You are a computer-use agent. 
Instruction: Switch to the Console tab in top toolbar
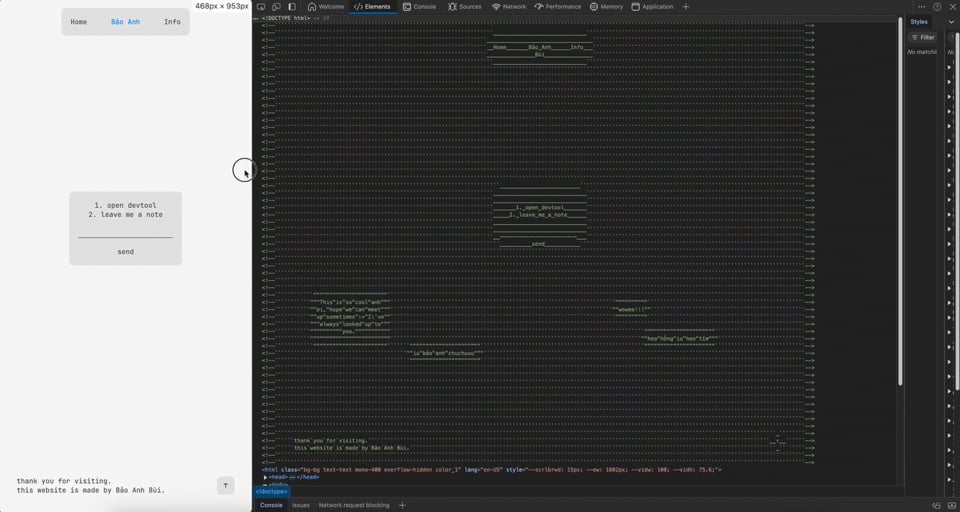419,7
